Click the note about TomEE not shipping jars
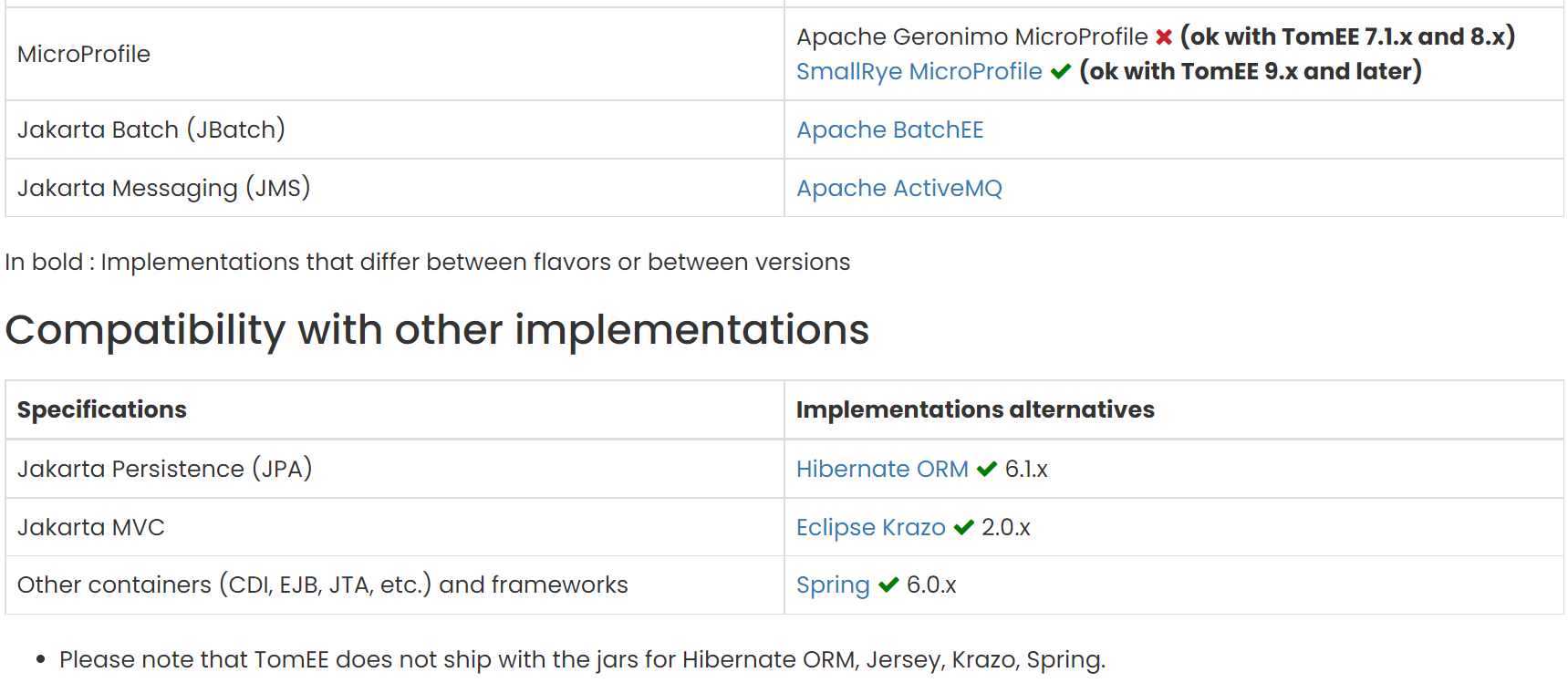Viewport: 1568px width, 683px height. coord(582,660)
